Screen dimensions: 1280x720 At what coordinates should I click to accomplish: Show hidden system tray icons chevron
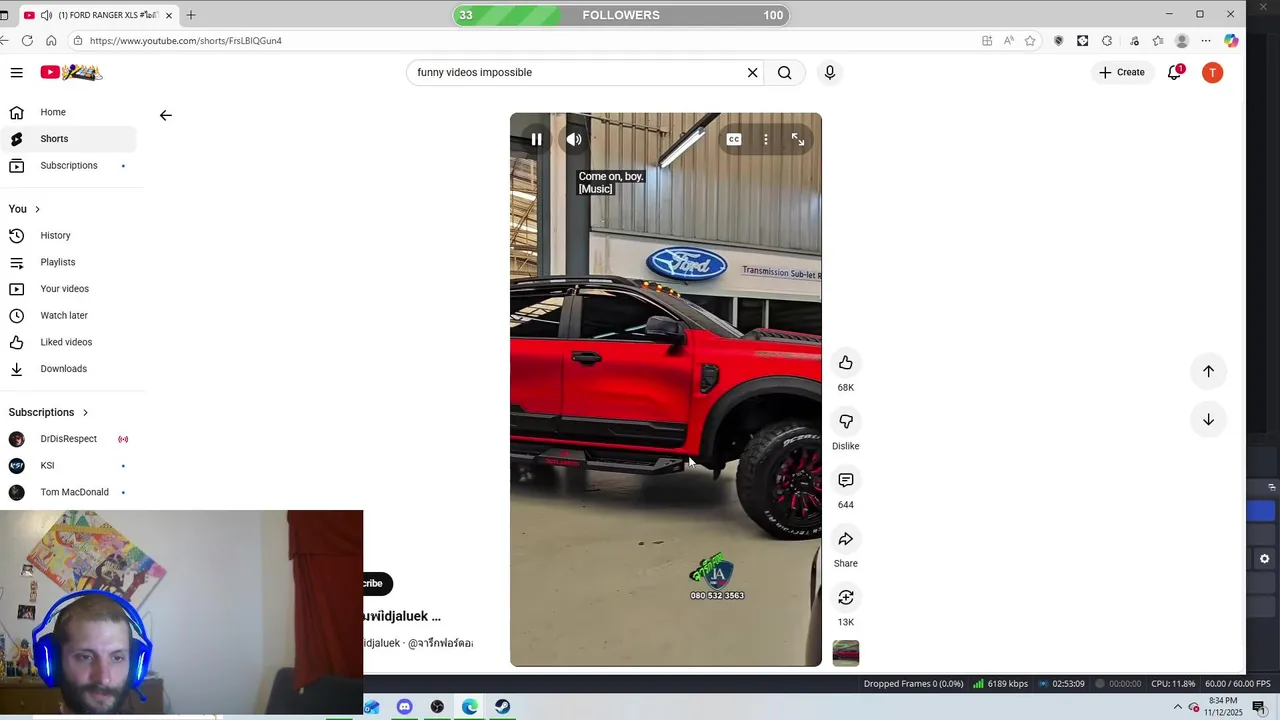tap(1176, 707)
